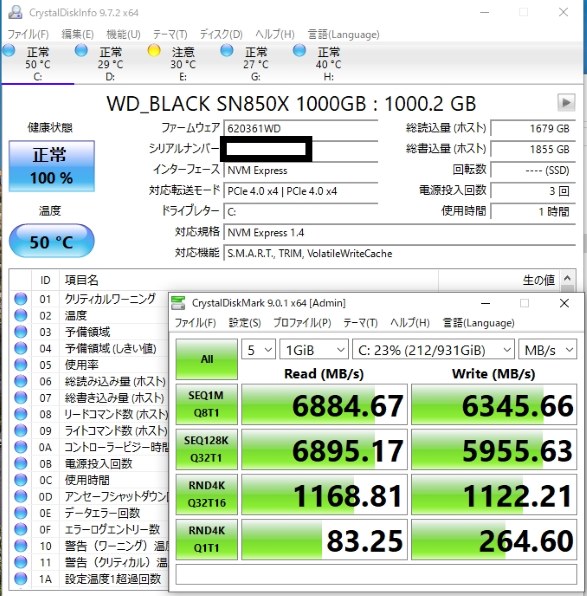Click SEQ1M read result 6884.67
The height and width of the screenshot is (596, 587).
click(324, 404)
